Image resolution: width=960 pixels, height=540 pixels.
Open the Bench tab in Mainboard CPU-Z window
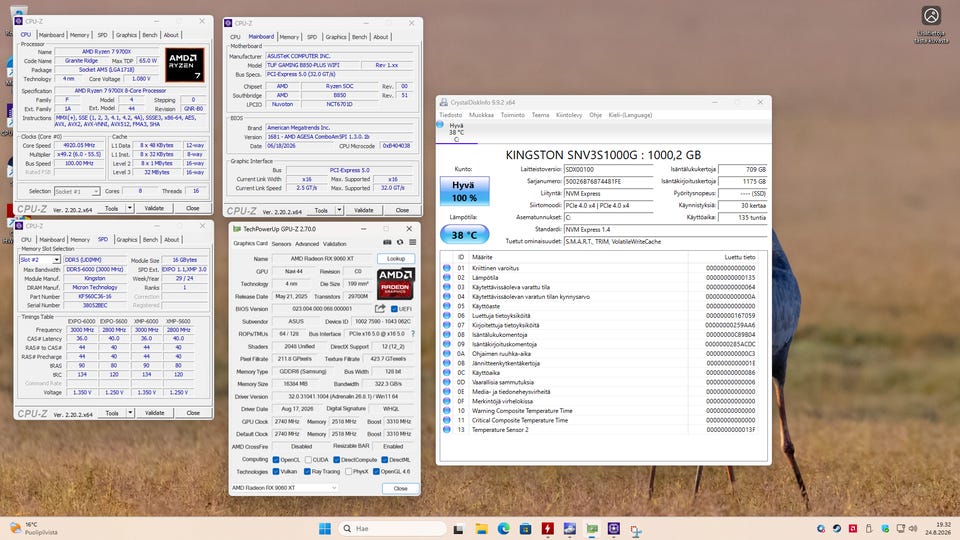pos(359,37)
